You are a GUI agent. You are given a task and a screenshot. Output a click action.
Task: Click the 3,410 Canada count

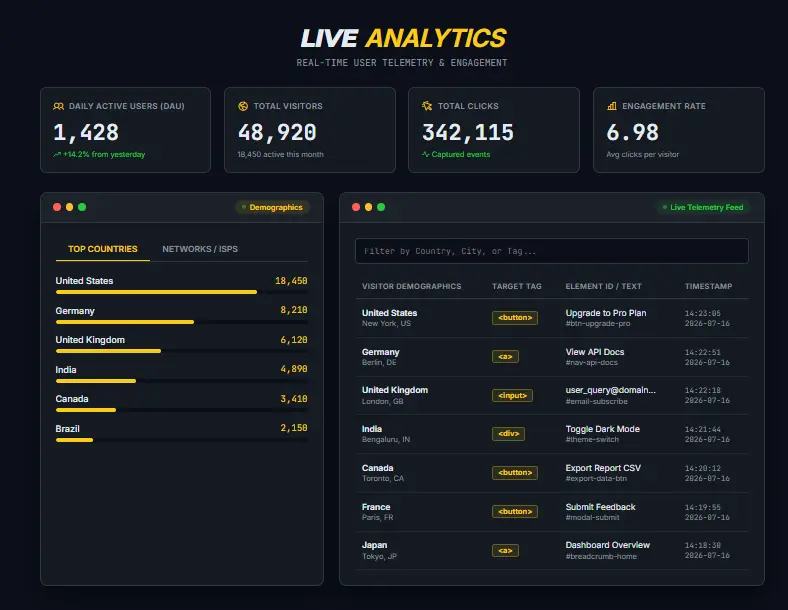(293, 399)
